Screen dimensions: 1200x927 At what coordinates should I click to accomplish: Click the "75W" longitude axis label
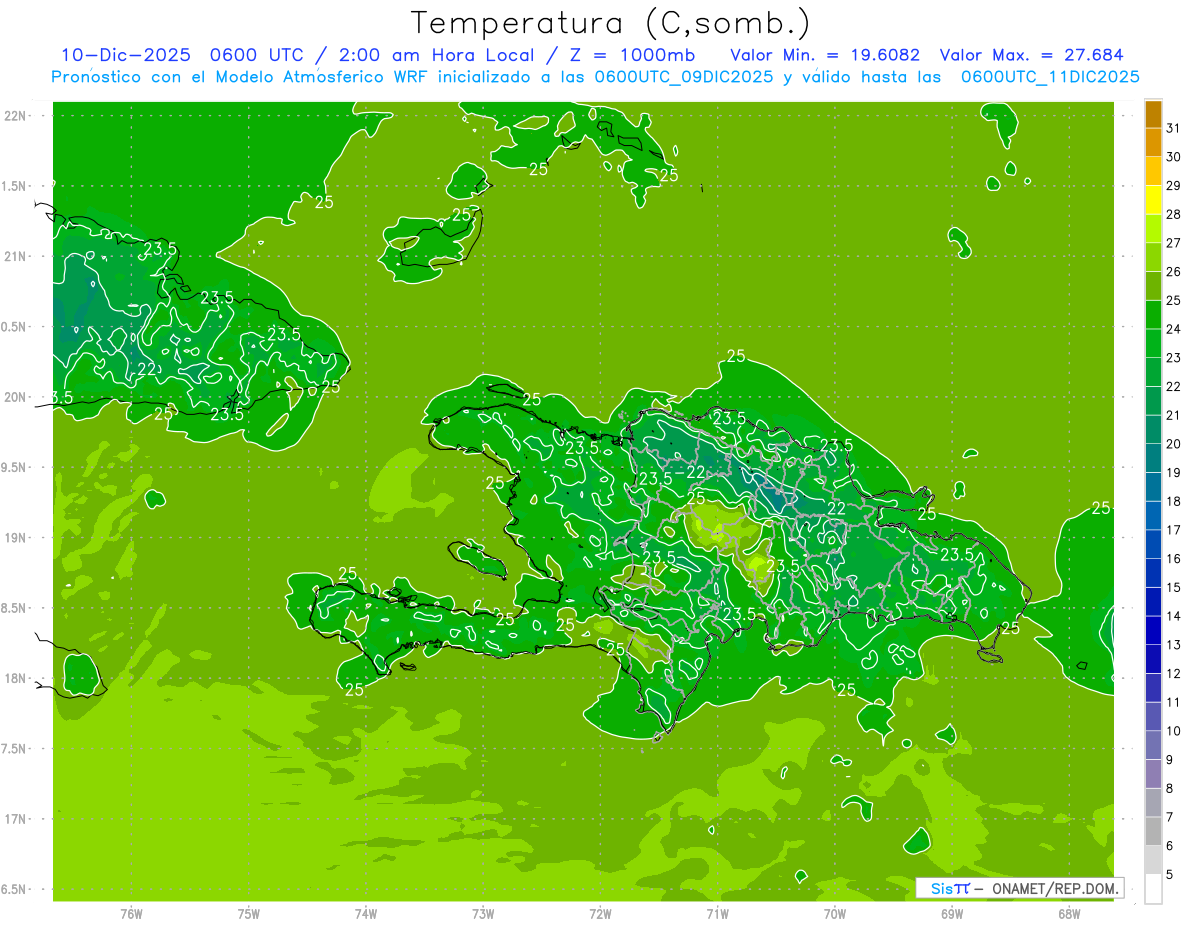(249, 914)
